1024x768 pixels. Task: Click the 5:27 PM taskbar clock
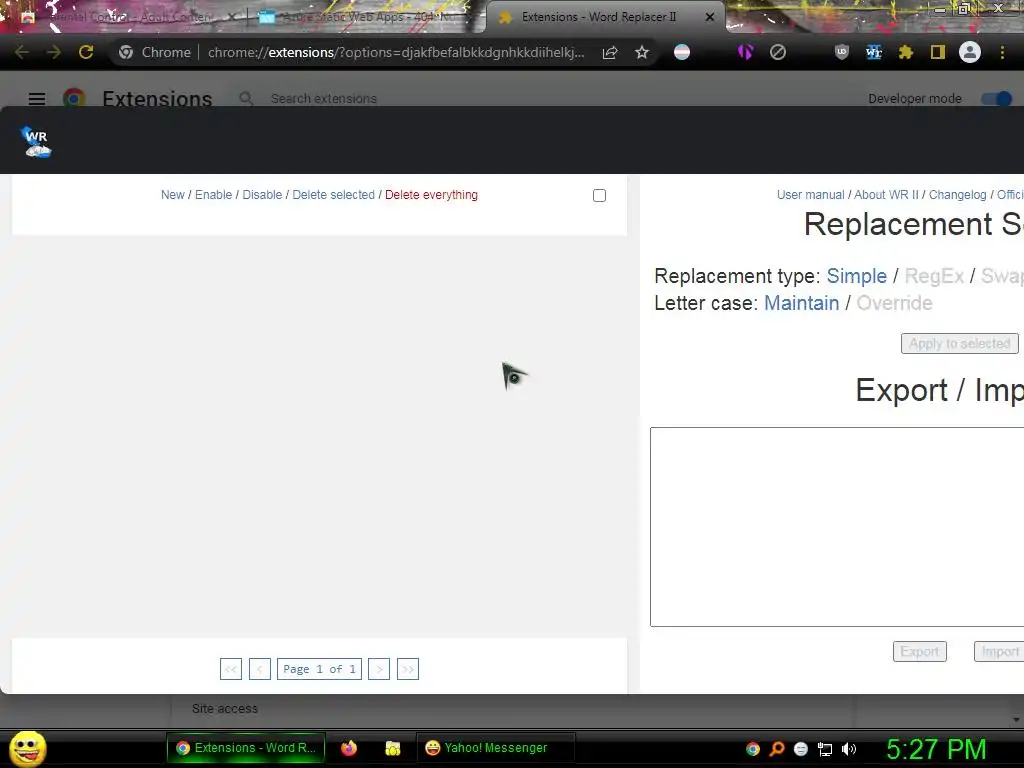pyautogui.click(x=936, y=749)
